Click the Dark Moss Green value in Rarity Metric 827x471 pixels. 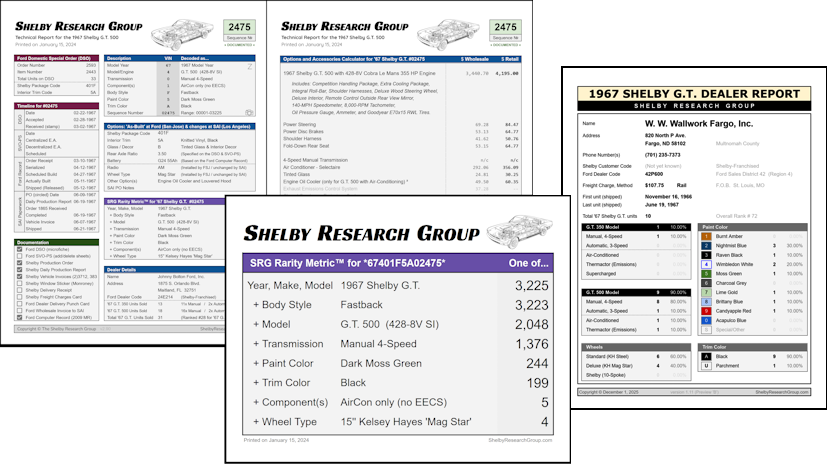coord(381,363)
